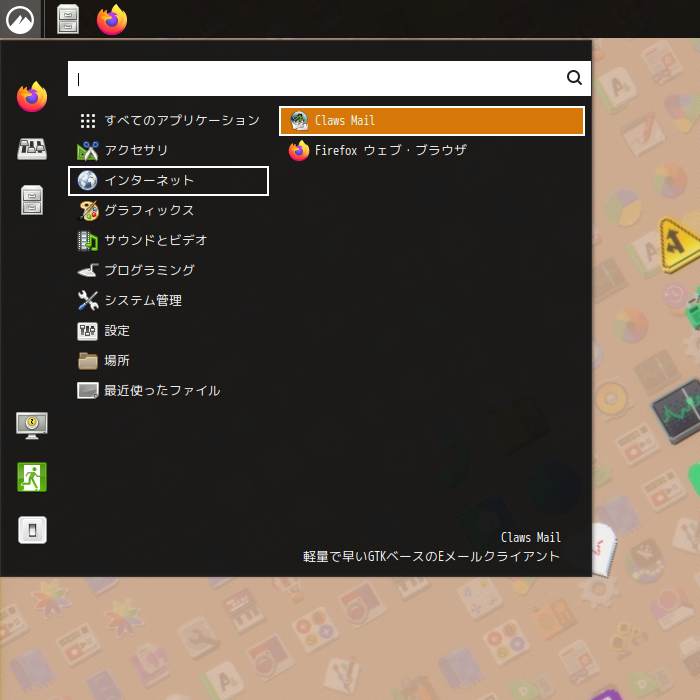This screenshot has width=700, height=700.
Task: Open file manager cabinet icon in menu sidebar
Action: click(x=32, y=200)
